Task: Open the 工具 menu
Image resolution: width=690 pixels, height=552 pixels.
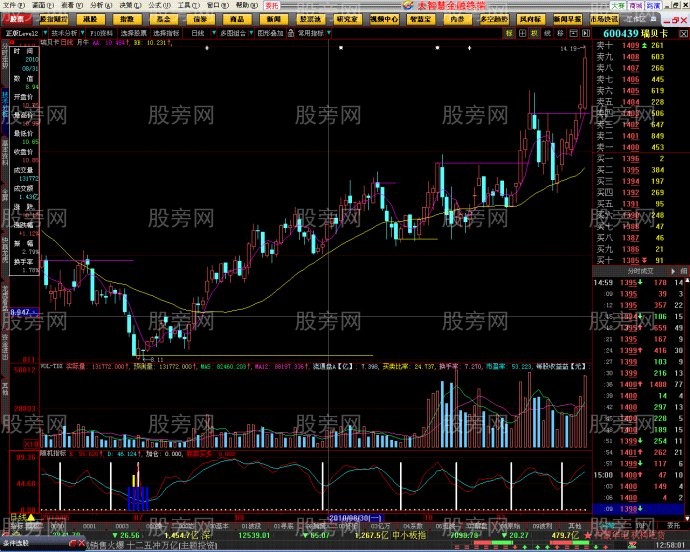Action: [x=188, y=5]
